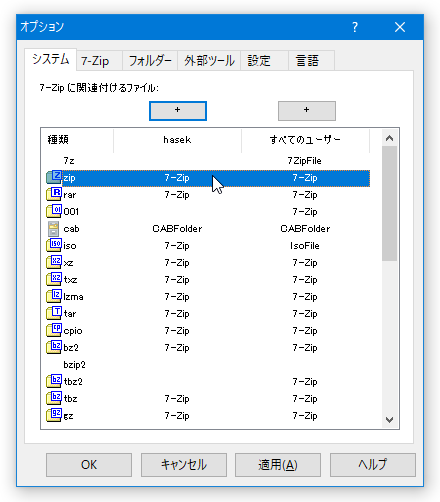Screen dimensions: 440x502
Task: Click the question mark help icon in title bar
Action: tap(355, 27)
